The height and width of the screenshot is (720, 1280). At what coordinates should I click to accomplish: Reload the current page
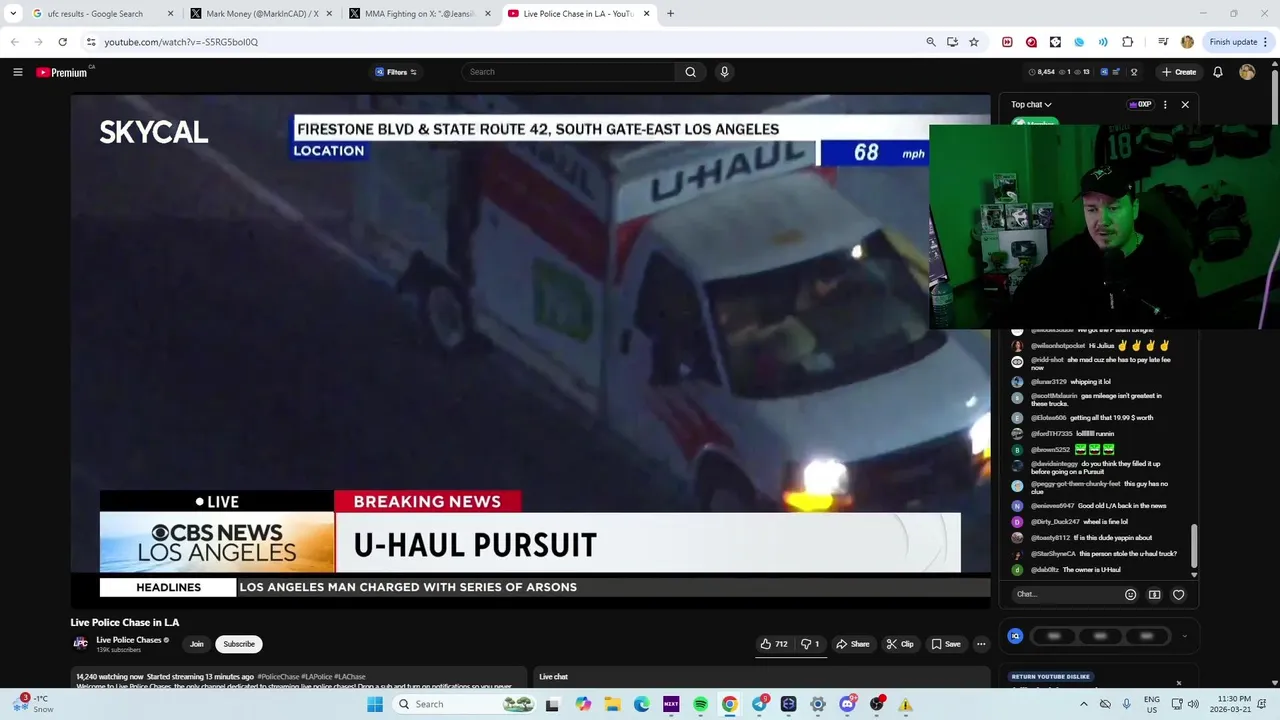pyautogui.click(x=62, y=42)
